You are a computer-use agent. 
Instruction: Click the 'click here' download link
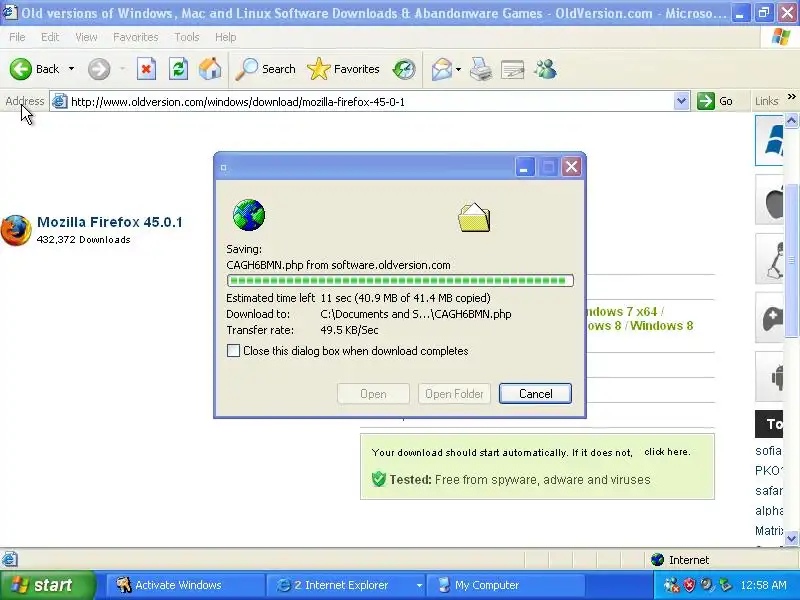(x=667, y=452)
